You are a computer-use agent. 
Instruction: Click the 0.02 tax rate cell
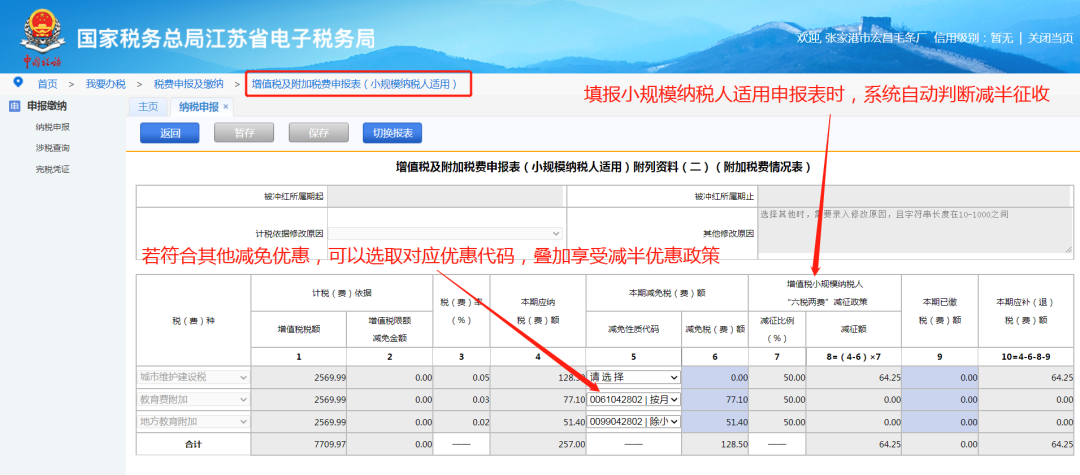(x=461, y=421)
